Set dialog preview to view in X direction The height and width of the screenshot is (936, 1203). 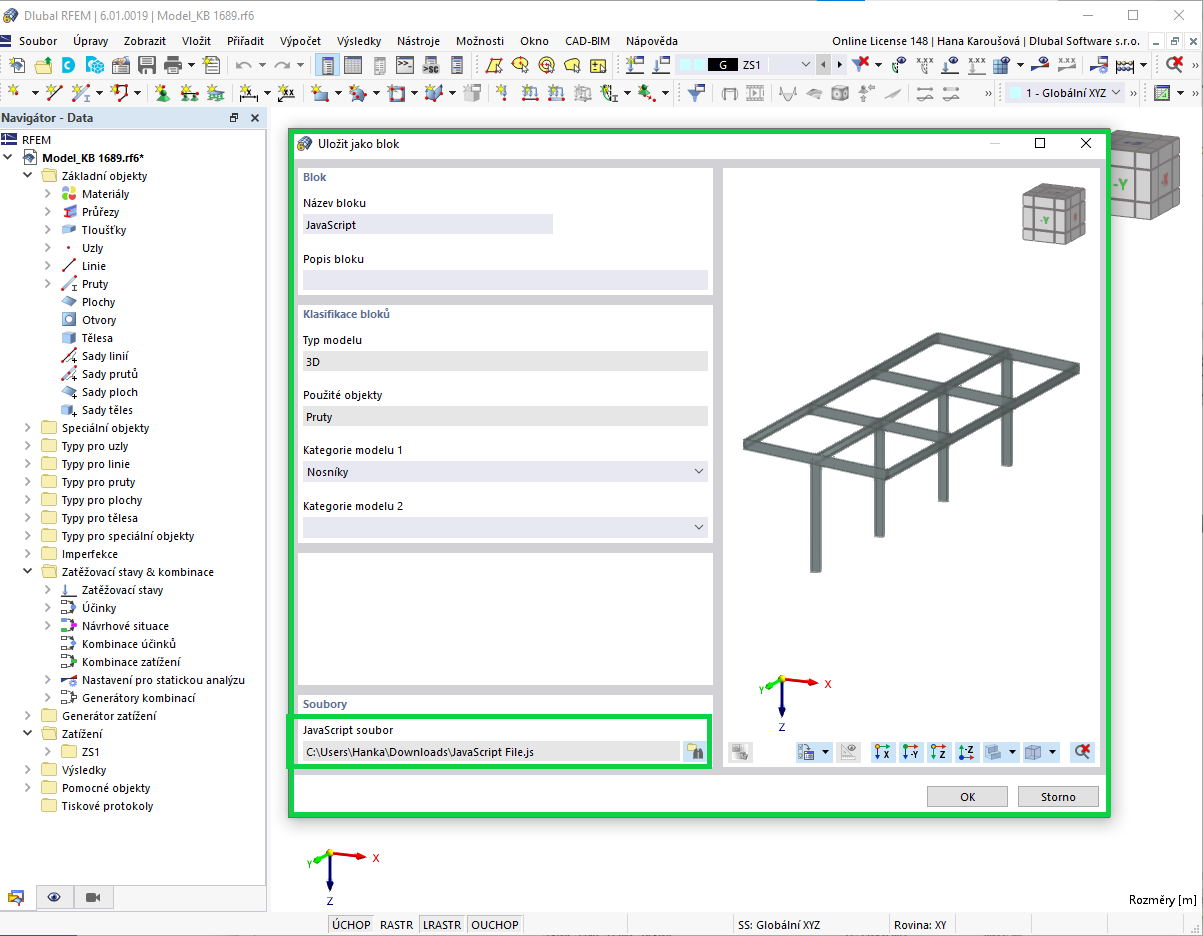point(882,752)
